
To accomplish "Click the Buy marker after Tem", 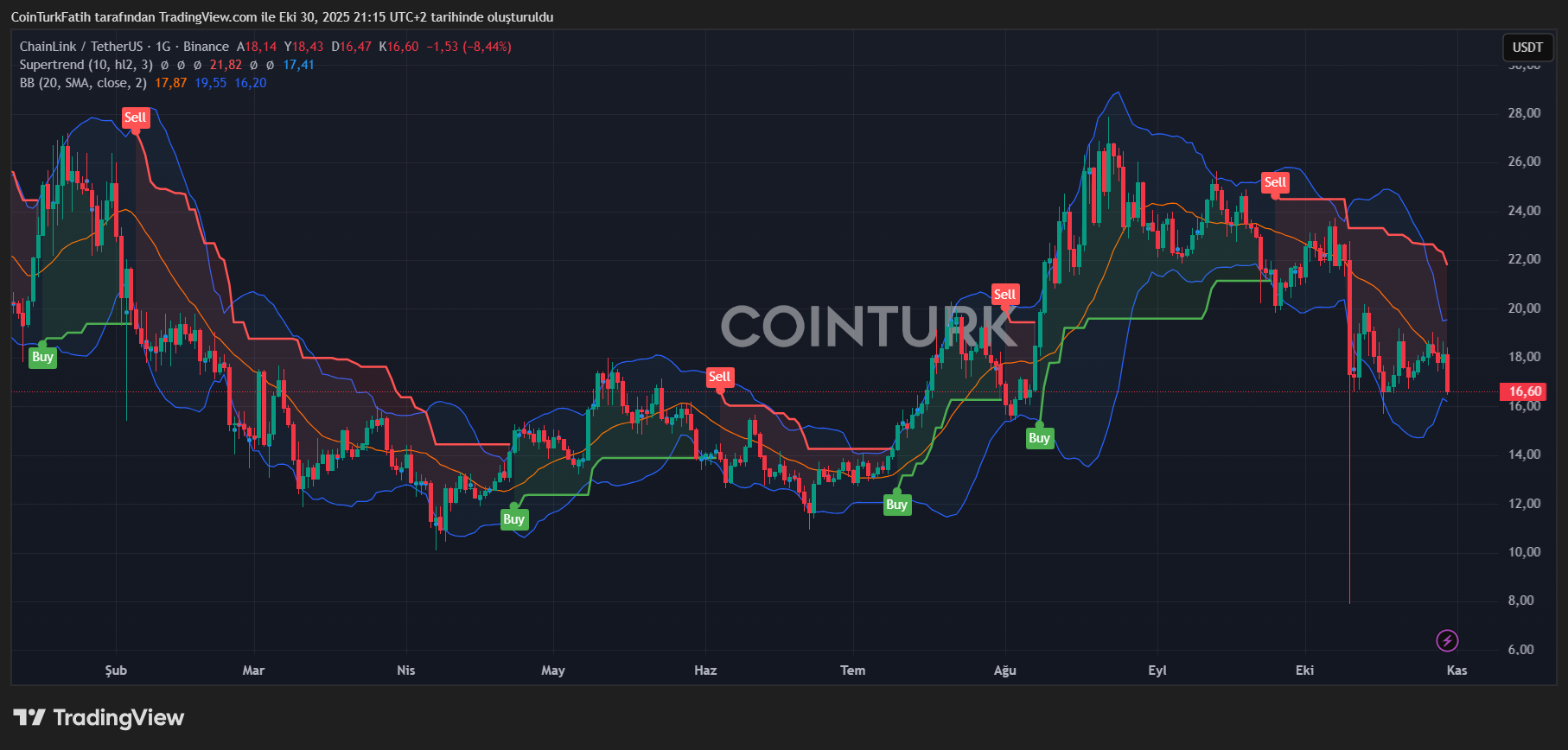I will click(896, 505).
